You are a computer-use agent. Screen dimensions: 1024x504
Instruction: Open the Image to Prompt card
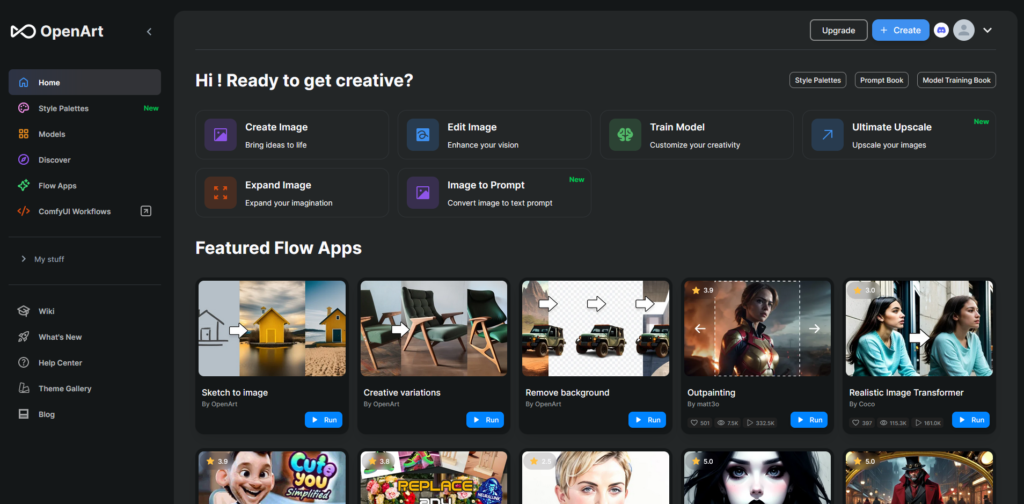(x=494, y=193)
